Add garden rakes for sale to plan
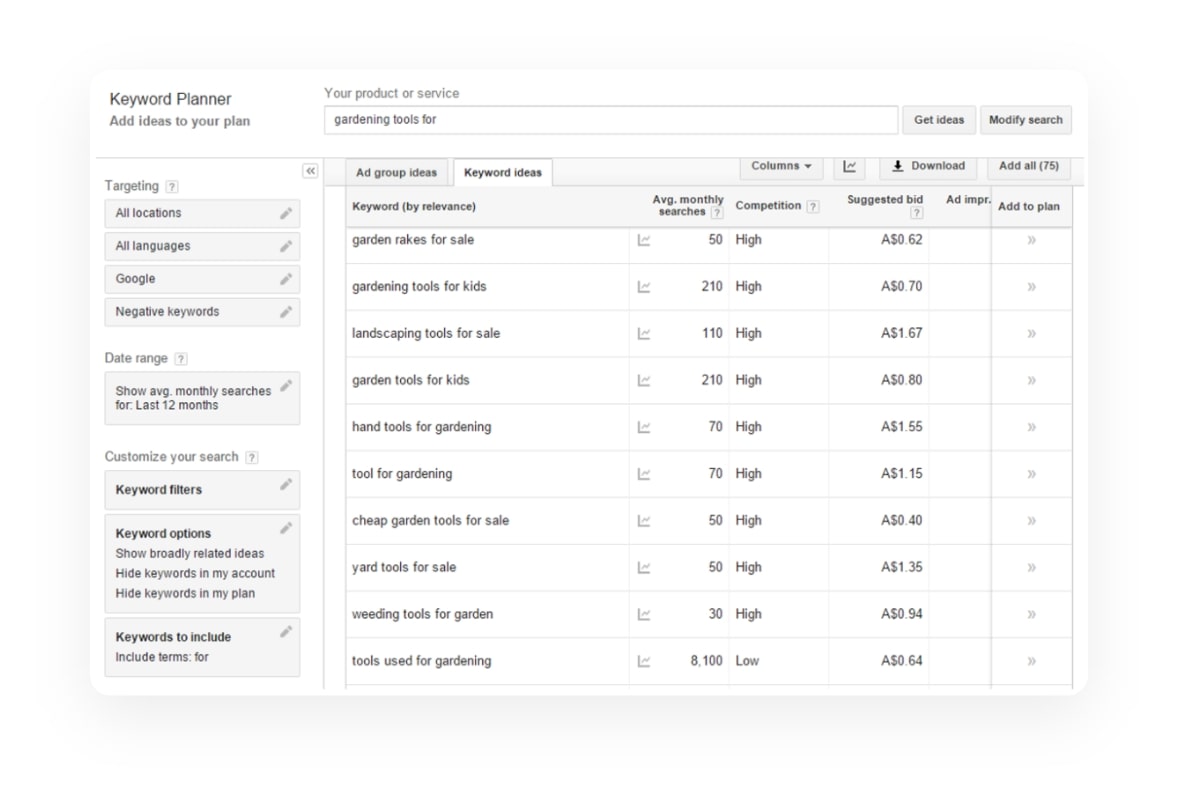The height and width of the screenshot is (806, 1178). coord(1032,240)
